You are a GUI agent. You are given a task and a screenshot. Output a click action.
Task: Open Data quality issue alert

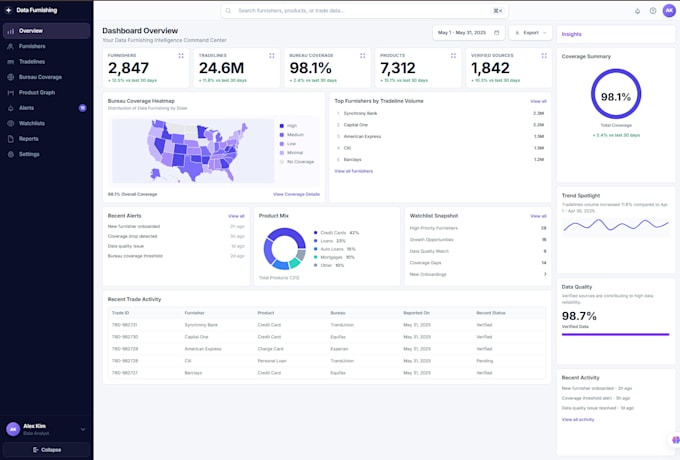[x=176, y=246]
